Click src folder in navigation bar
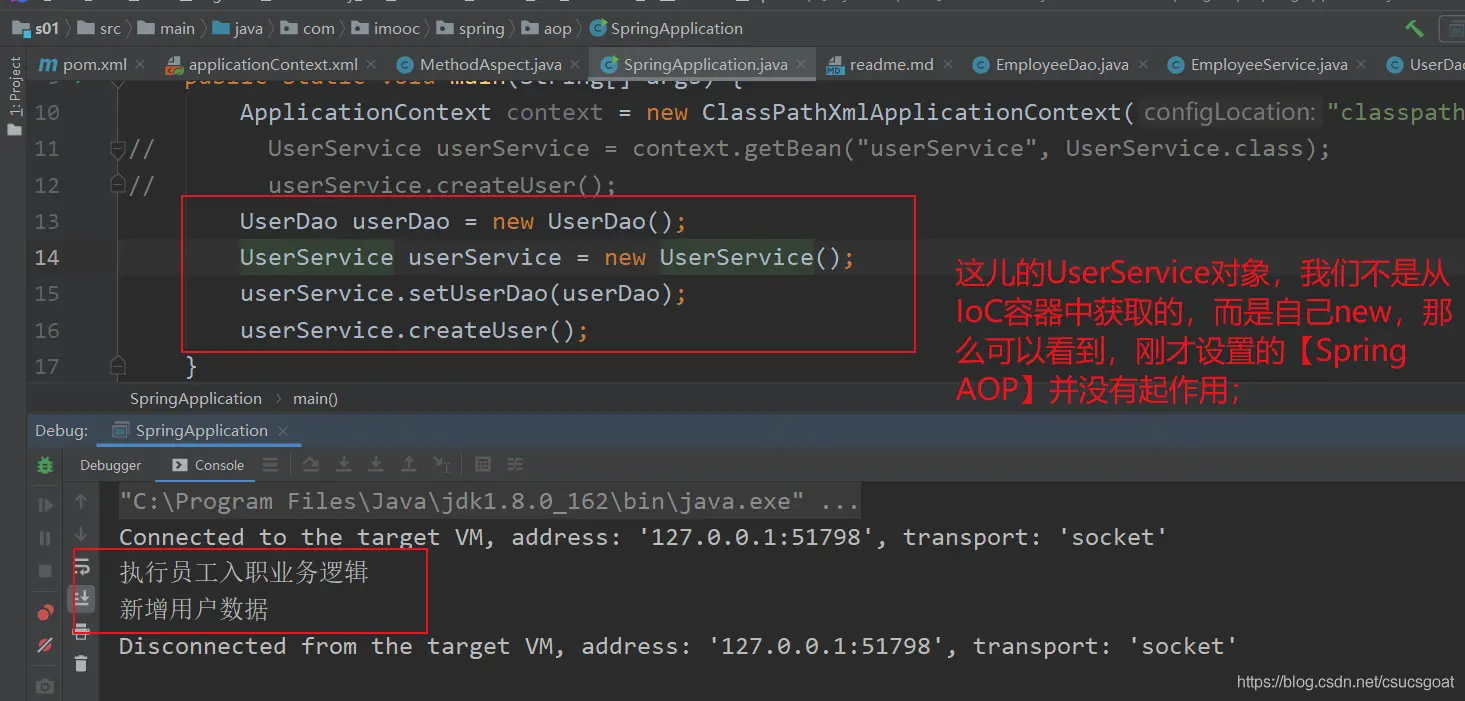Screen dimensions: 1465x701 tap(101, 28)
